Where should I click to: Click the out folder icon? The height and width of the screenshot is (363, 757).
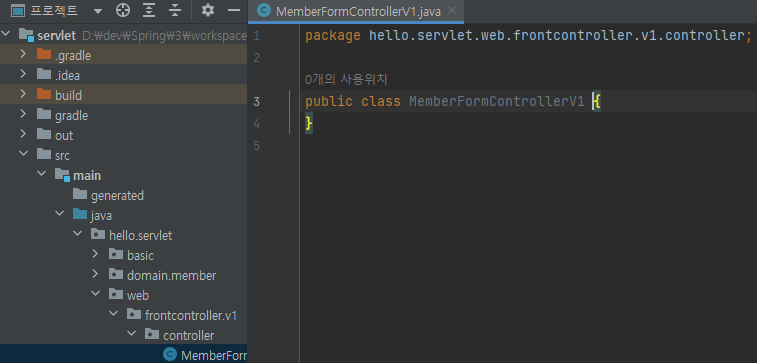[44, 134]
